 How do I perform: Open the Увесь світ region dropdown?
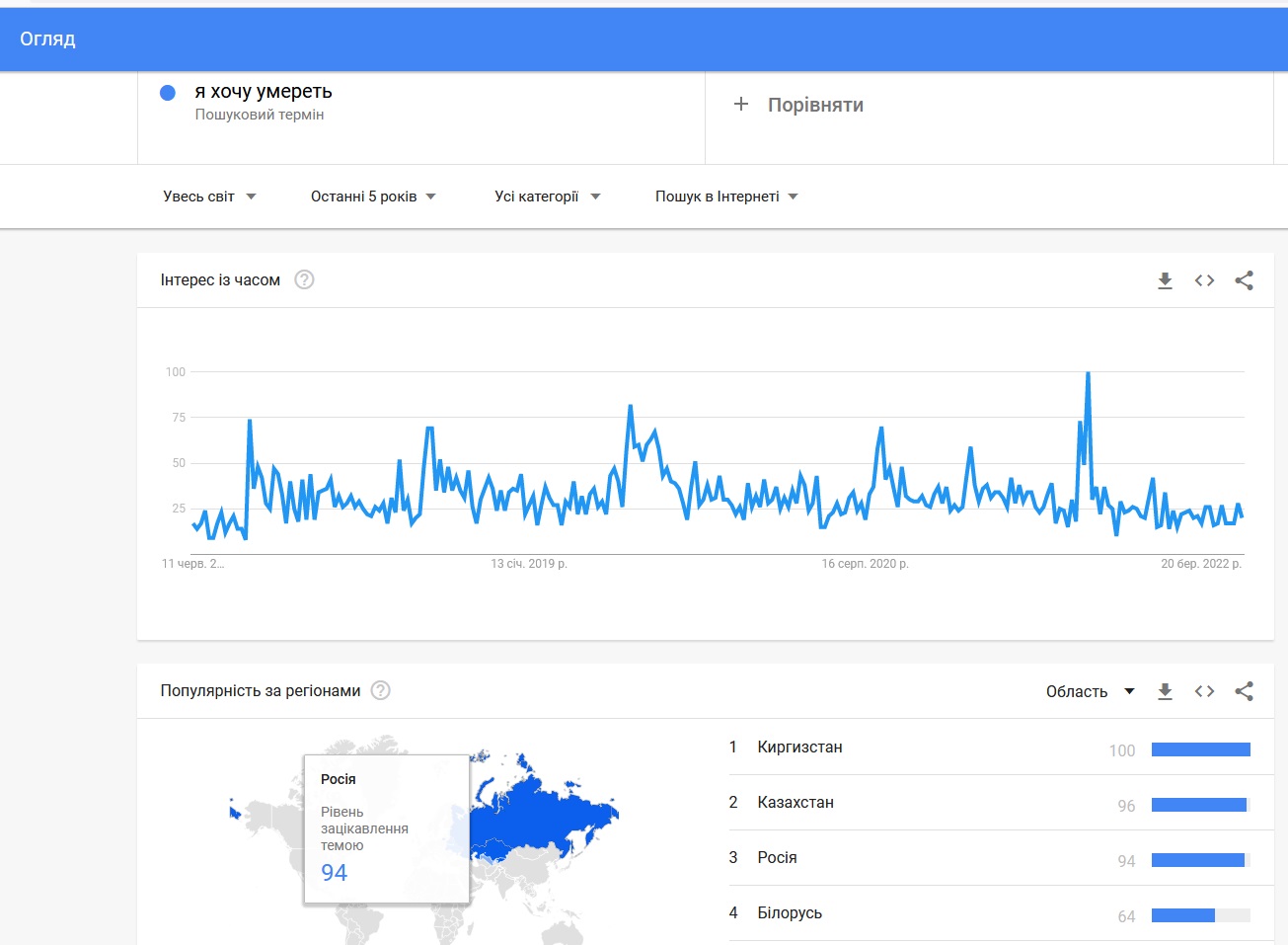[209, 197]
